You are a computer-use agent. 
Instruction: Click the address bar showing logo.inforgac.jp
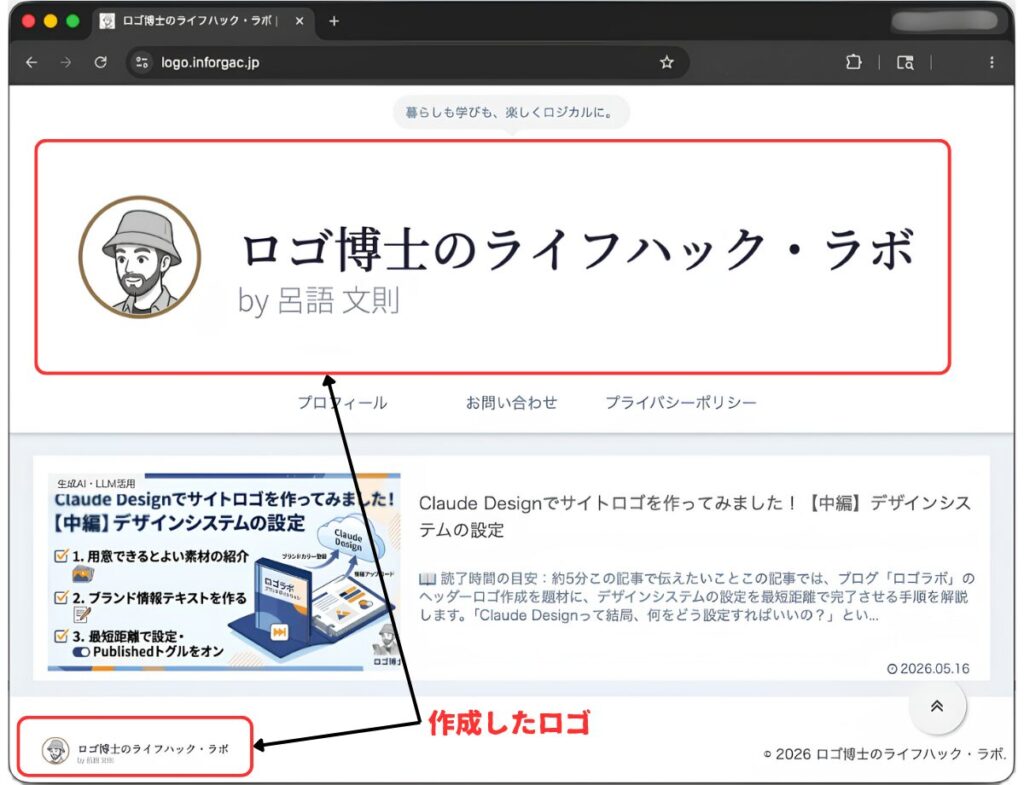tap(408, 62)
